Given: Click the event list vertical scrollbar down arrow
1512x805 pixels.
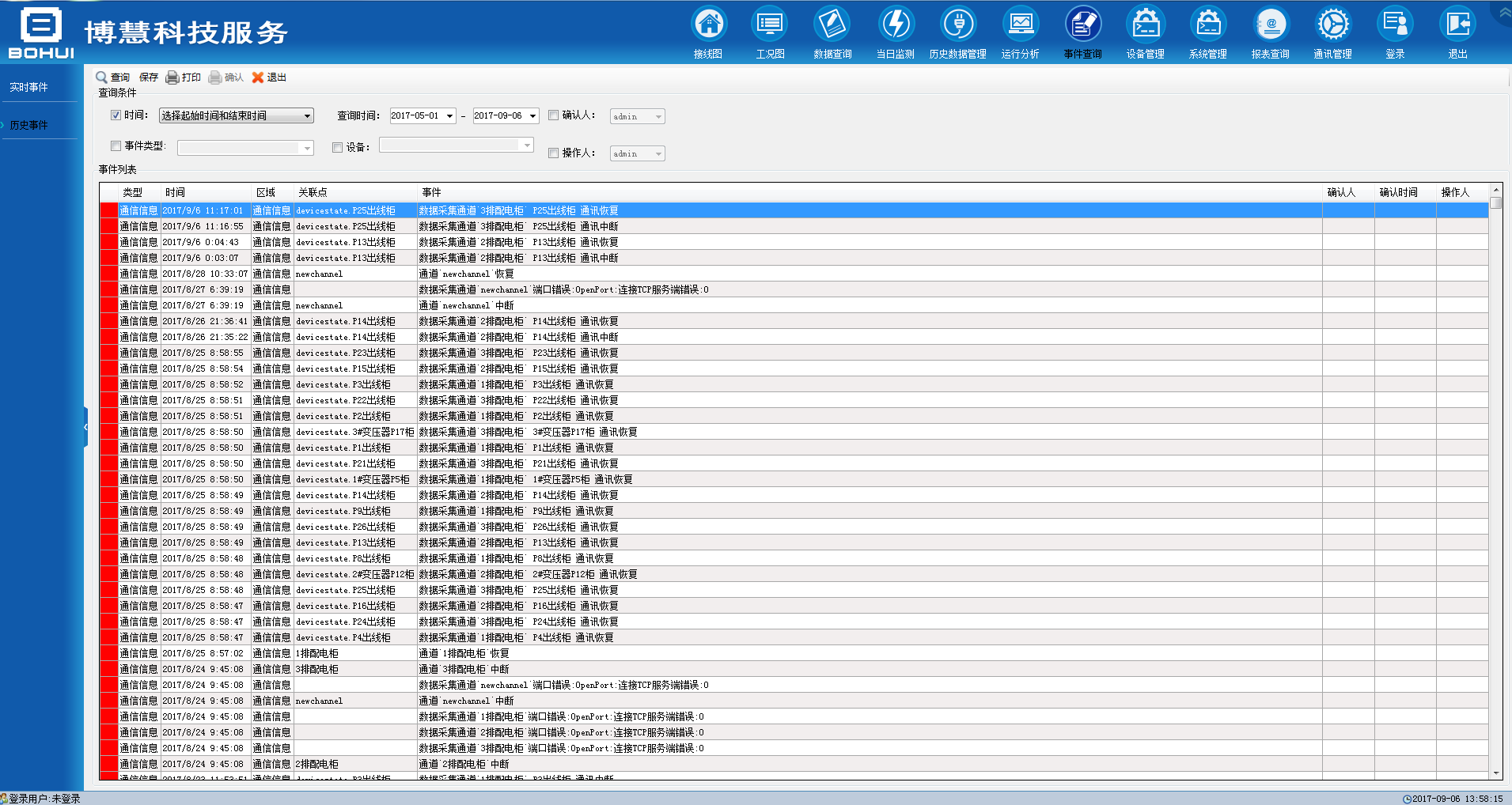Looking at the screenshot, I should 1495,773.
